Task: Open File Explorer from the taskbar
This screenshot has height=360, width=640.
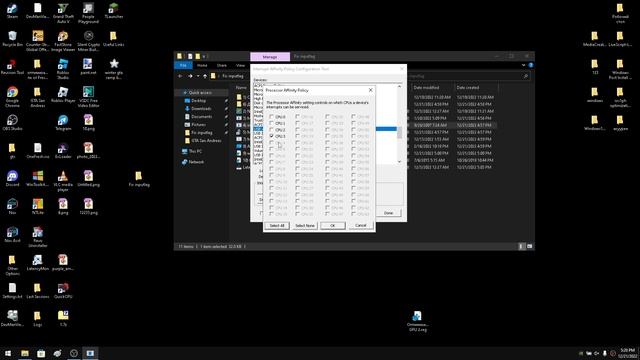Action: (x=24, y=353)
